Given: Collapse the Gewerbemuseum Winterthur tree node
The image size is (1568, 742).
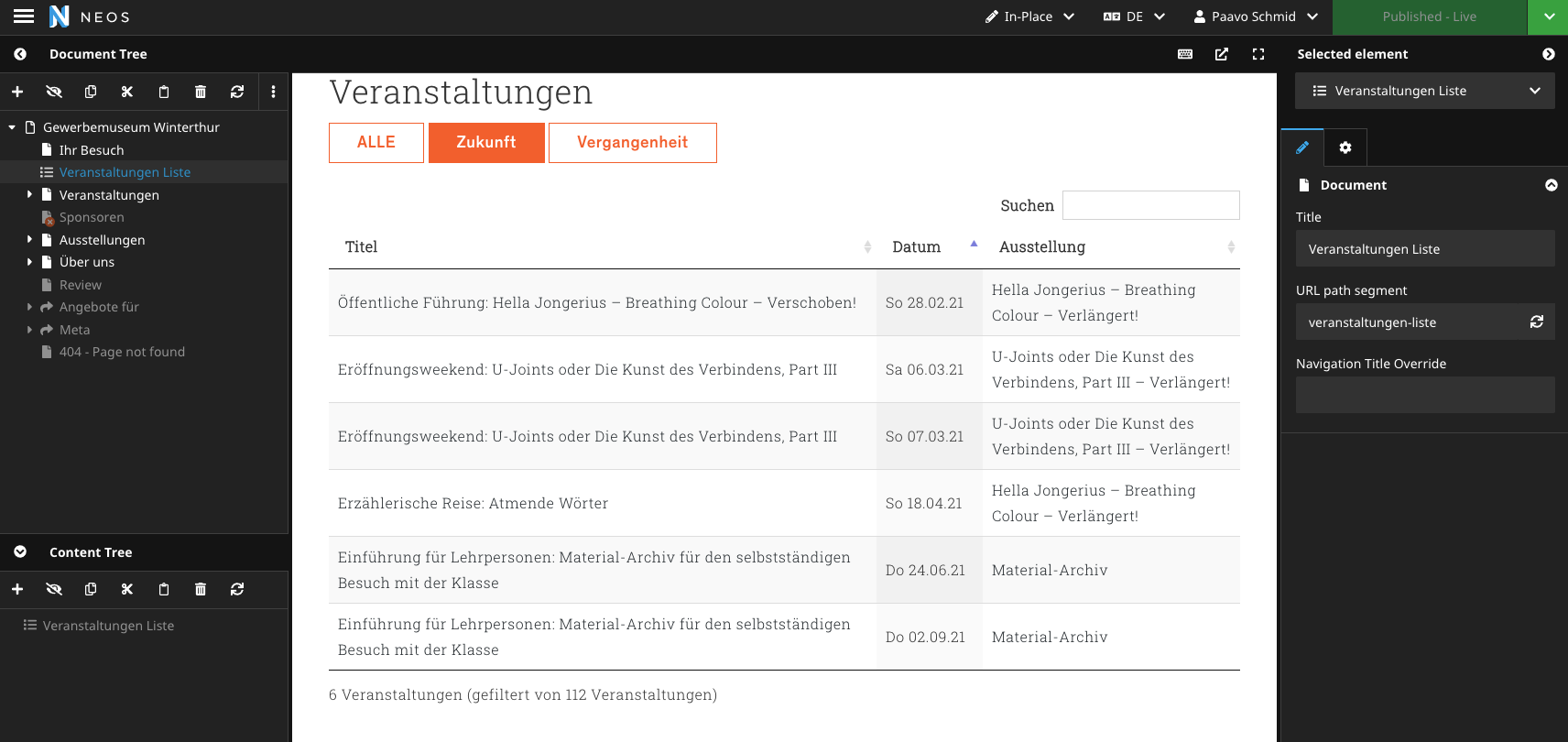Looking at the screenshot, I should [12, 127].
